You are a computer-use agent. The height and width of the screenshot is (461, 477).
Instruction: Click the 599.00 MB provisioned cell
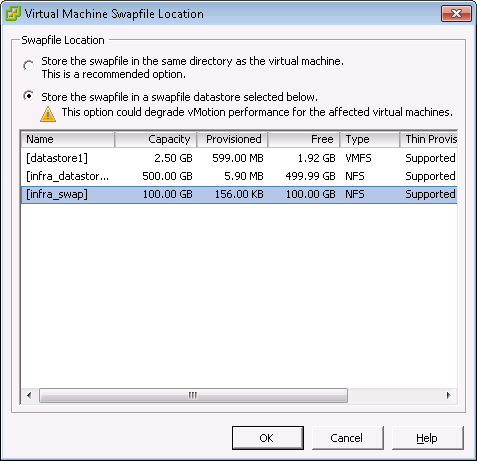pos(238,158)
